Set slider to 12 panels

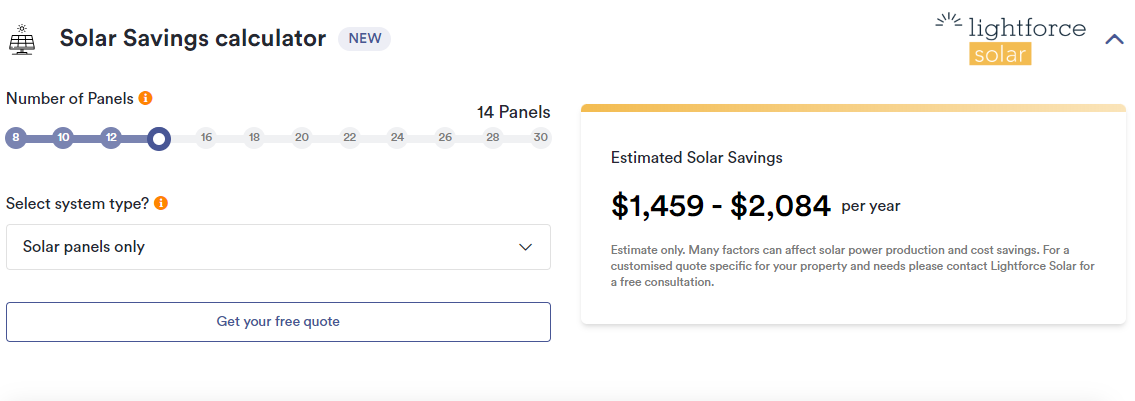coord(111,138)
